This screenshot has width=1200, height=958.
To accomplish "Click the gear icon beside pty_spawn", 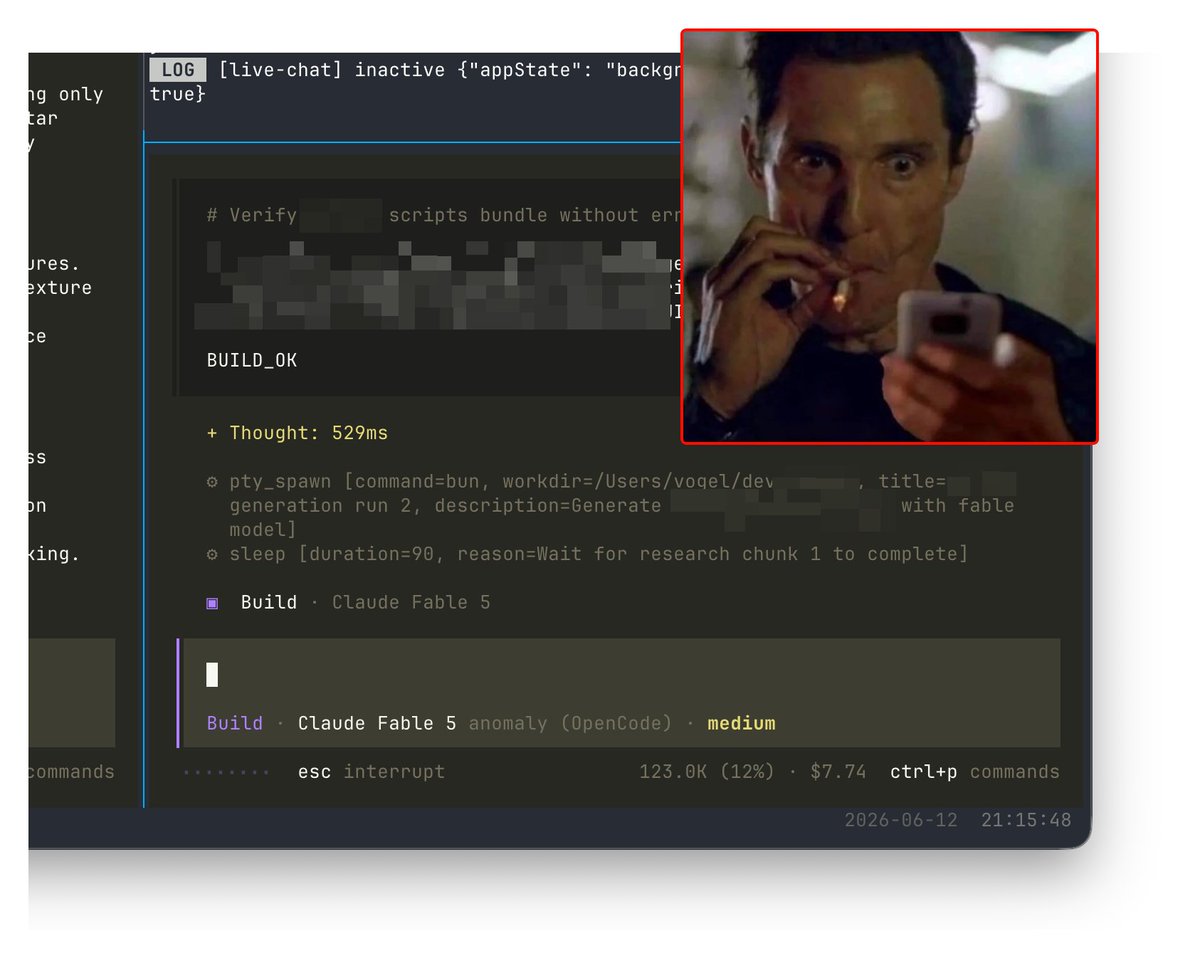I will [212, 482].
